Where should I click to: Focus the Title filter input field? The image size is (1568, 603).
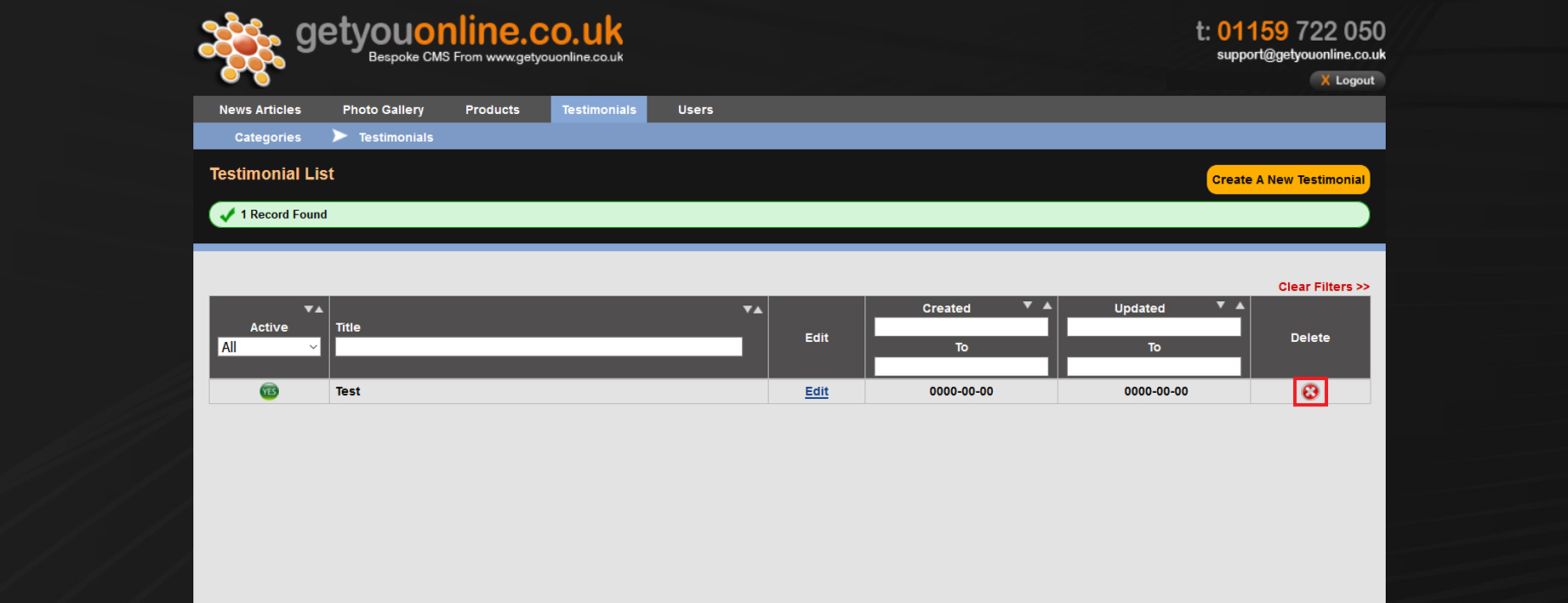point(539,346)
